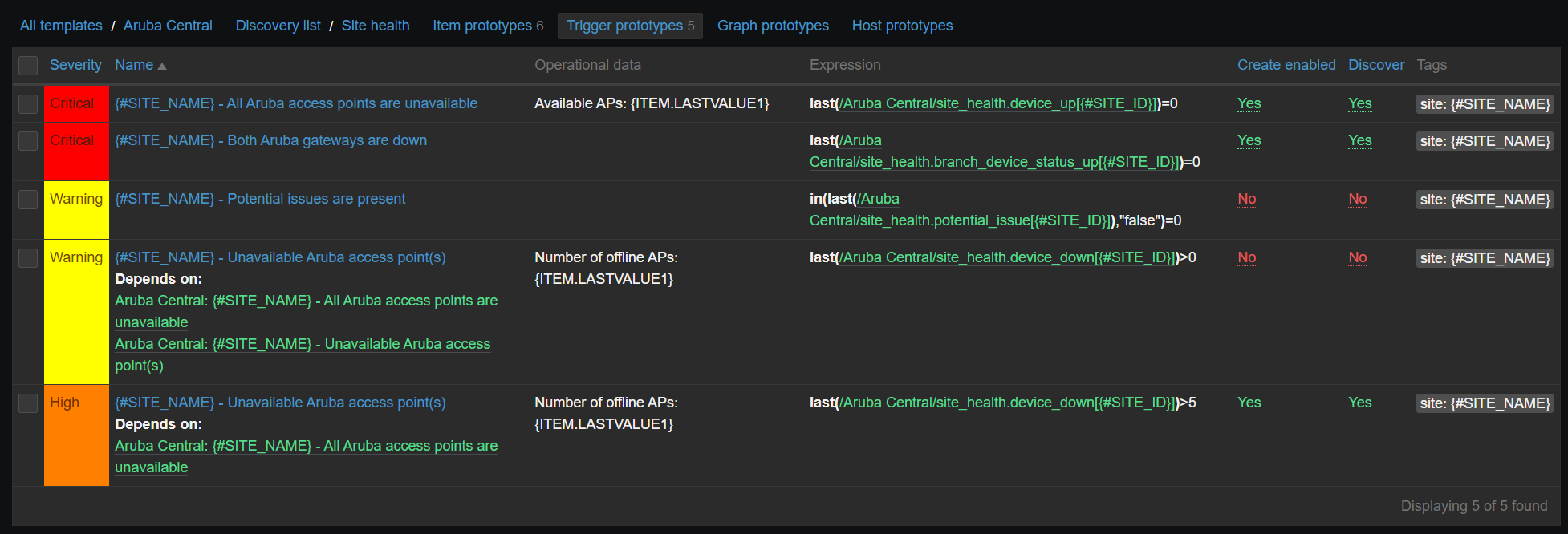
Task: Open All templates breadcrumb link
Action: click(x=61, y=26)
